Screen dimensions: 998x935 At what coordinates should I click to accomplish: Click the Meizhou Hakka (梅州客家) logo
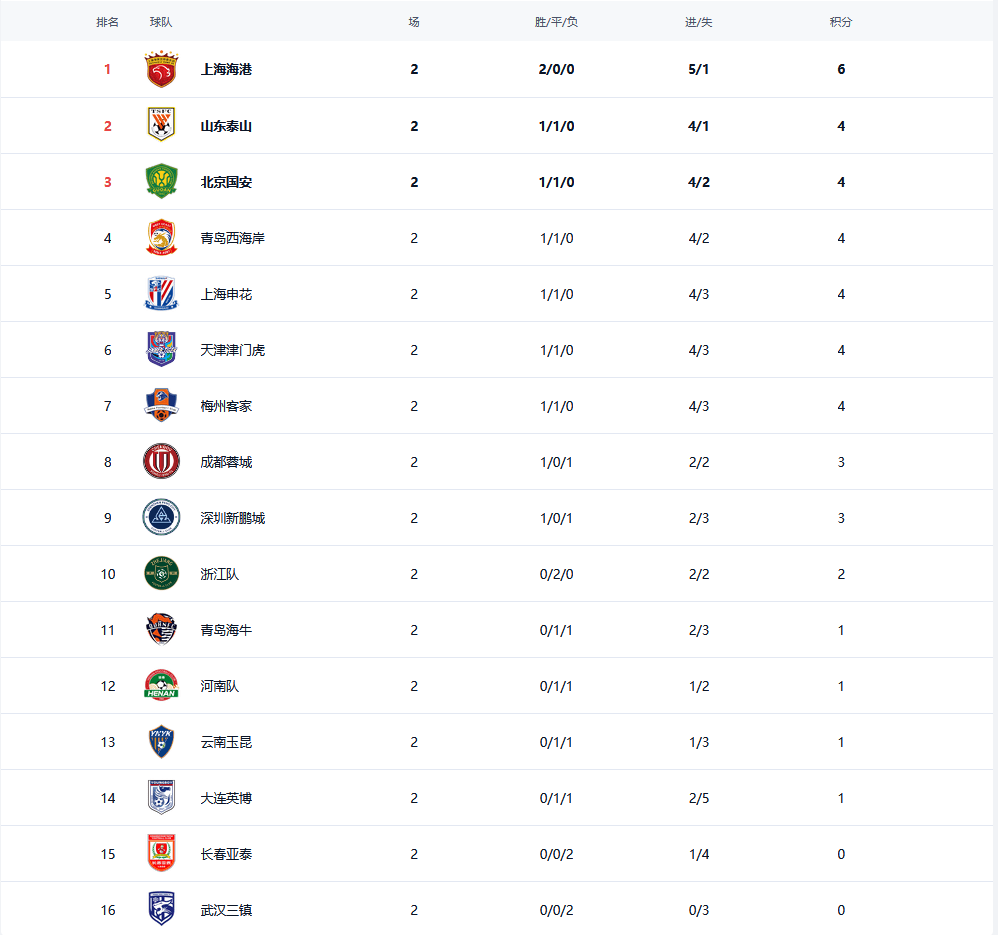click(x=161, y=406)
